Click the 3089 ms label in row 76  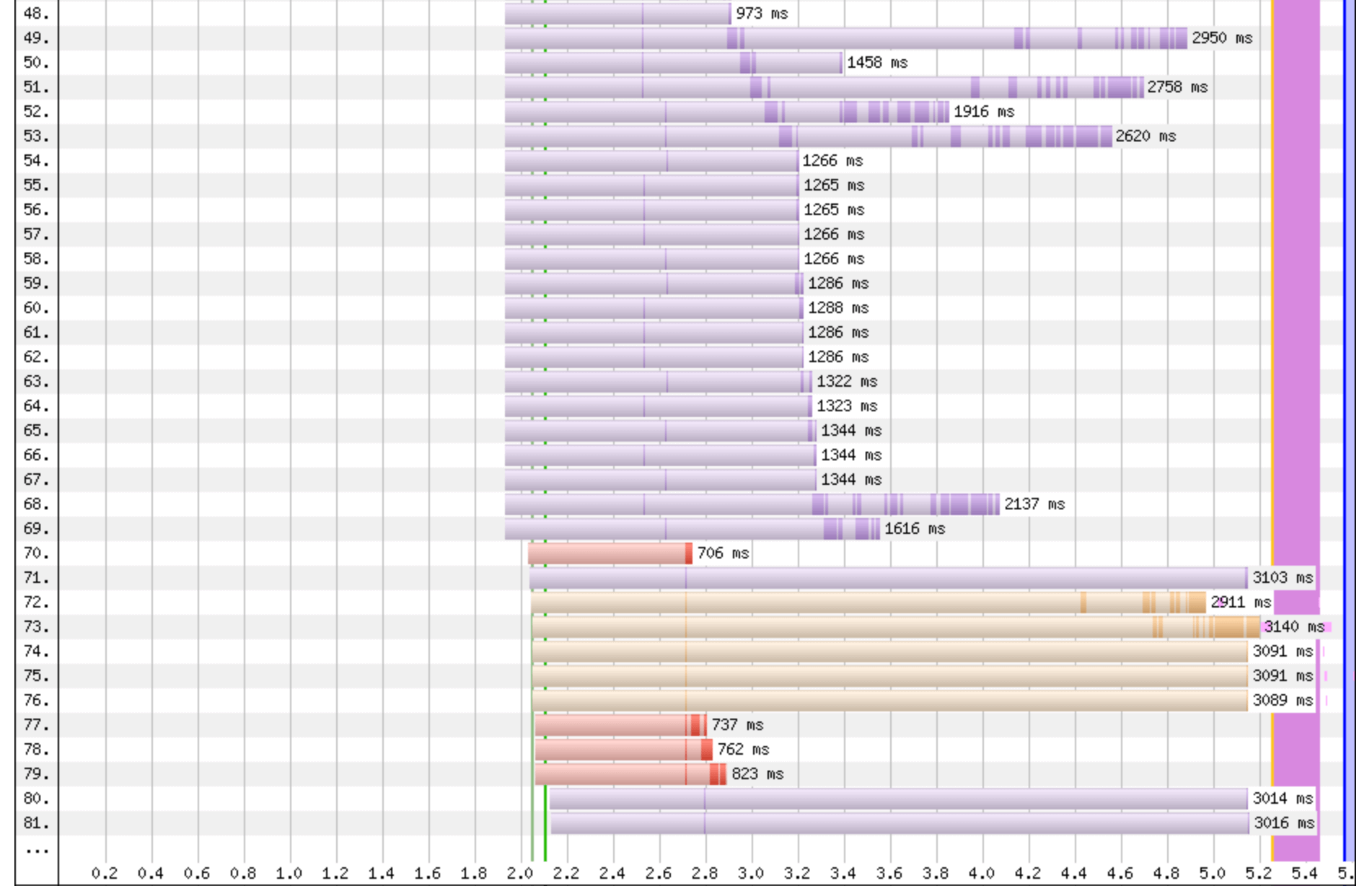[x=1283, y=701]
